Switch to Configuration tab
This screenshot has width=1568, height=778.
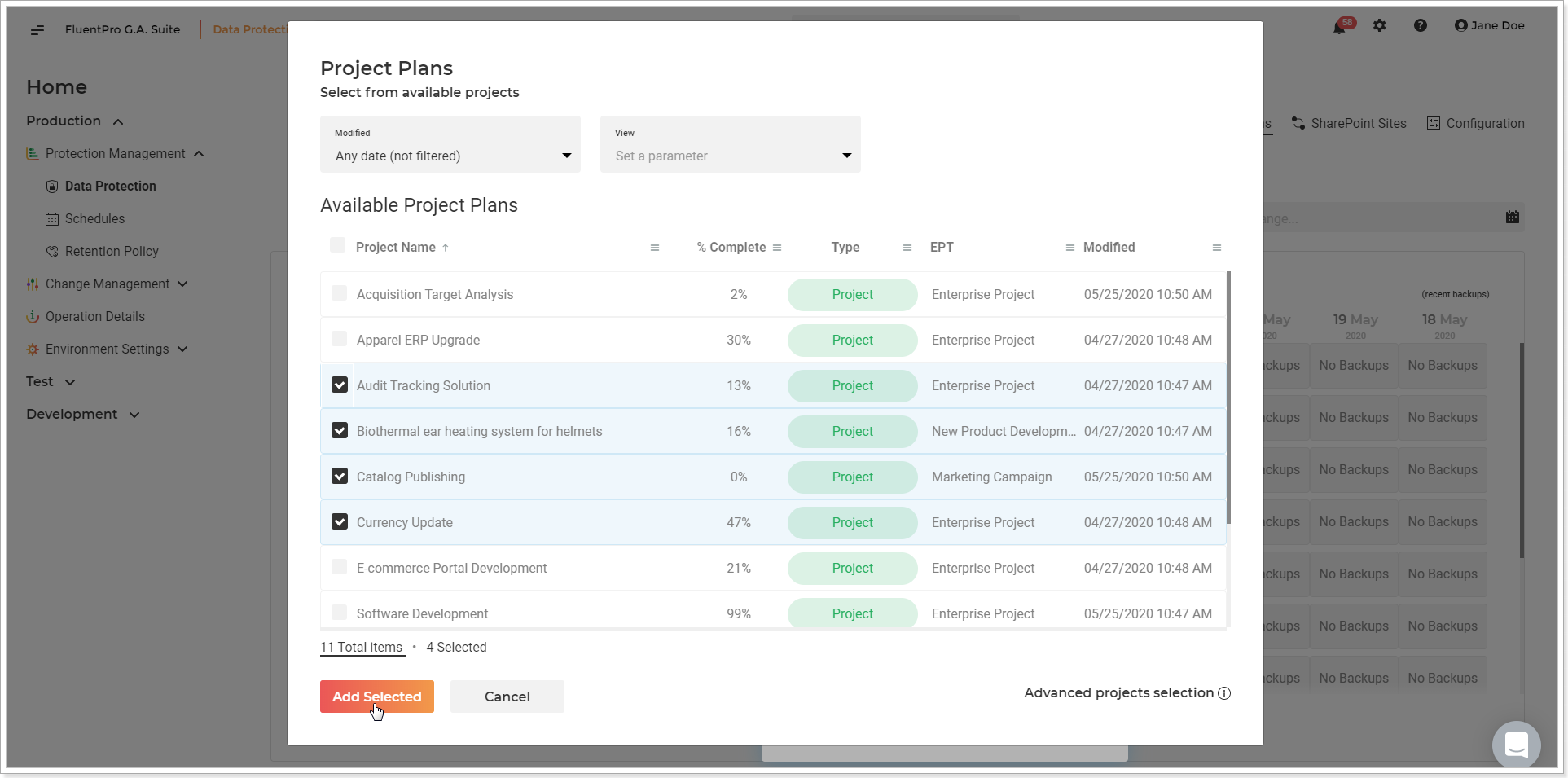tap(1476, 123)
